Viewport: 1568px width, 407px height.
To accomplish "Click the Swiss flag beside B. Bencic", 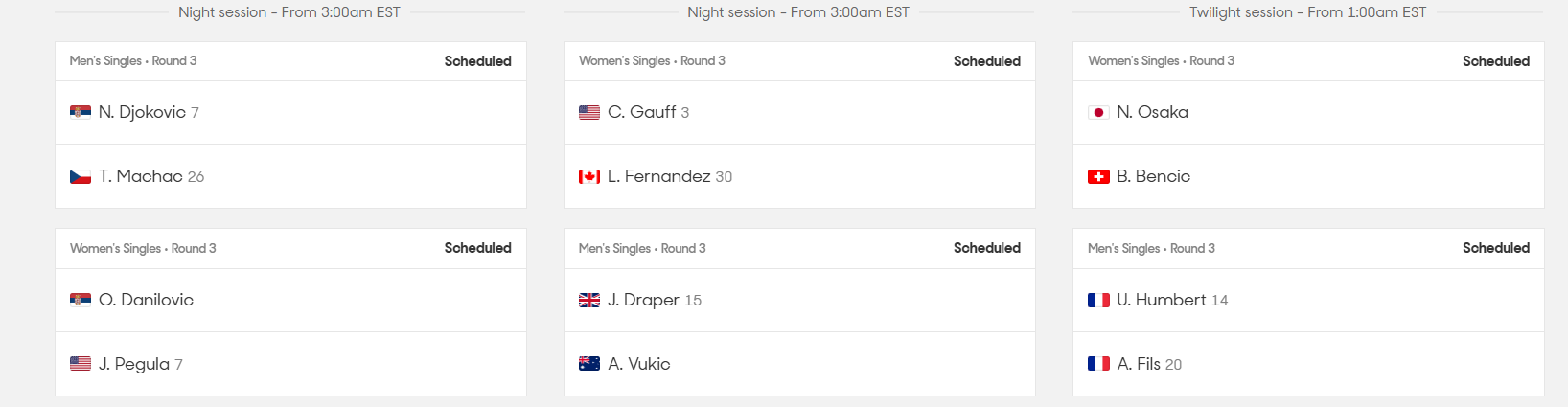I will pyautogui.click(x=1098, y=176).
